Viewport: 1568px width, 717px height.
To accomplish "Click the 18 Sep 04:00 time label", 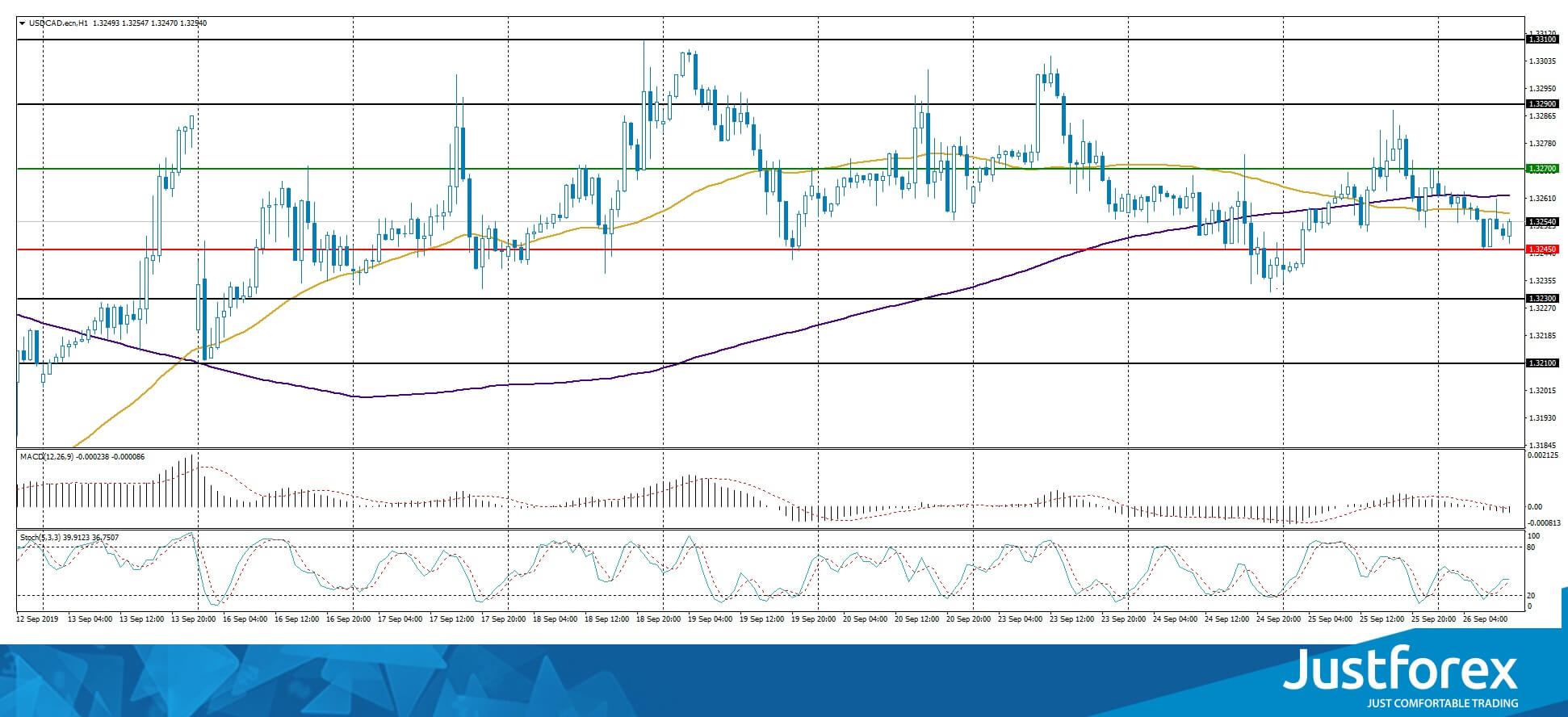I will [556, 619].
